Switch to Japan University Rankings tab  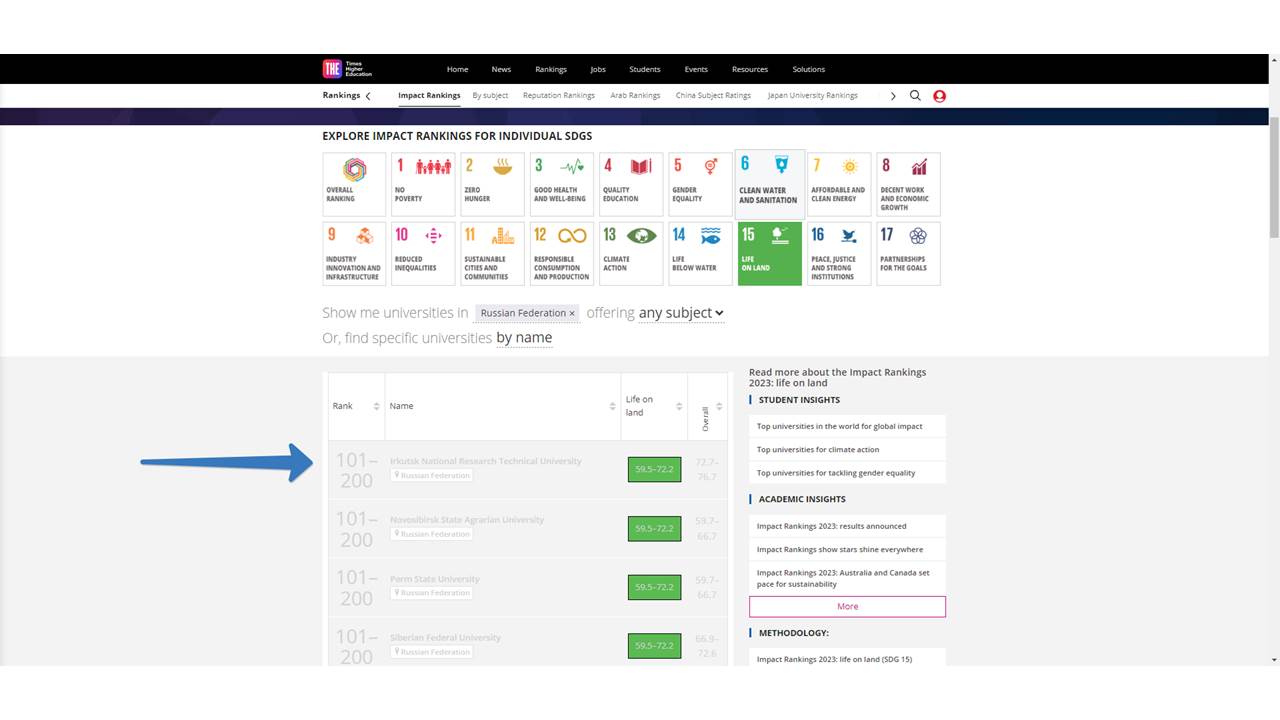[813, 96]
